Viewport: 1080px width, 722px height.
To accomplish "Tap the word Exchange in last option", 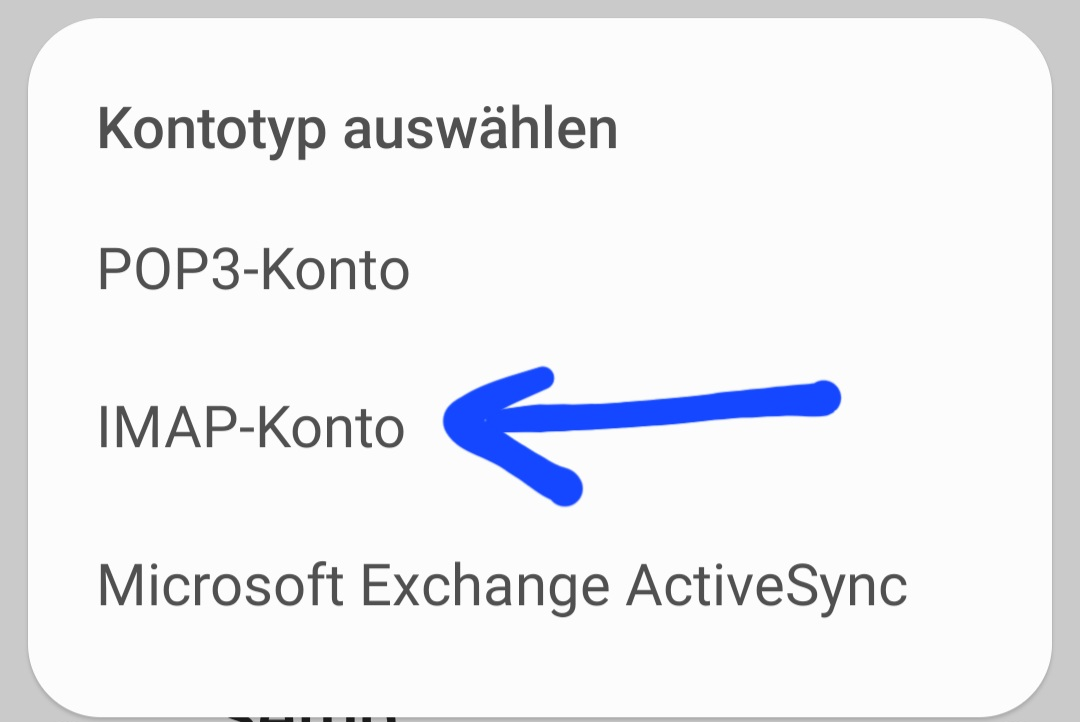I will [485, 586].
